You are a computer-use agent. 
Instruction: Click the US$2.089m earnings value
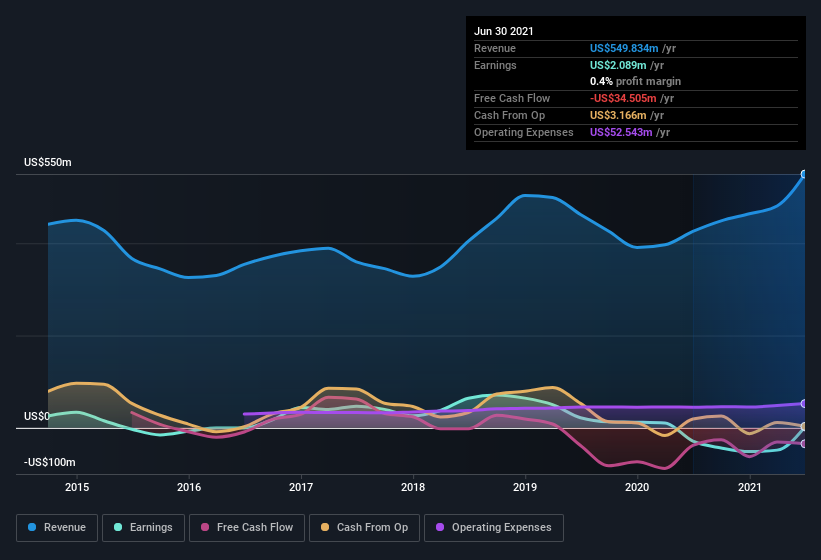click(618, 65)
